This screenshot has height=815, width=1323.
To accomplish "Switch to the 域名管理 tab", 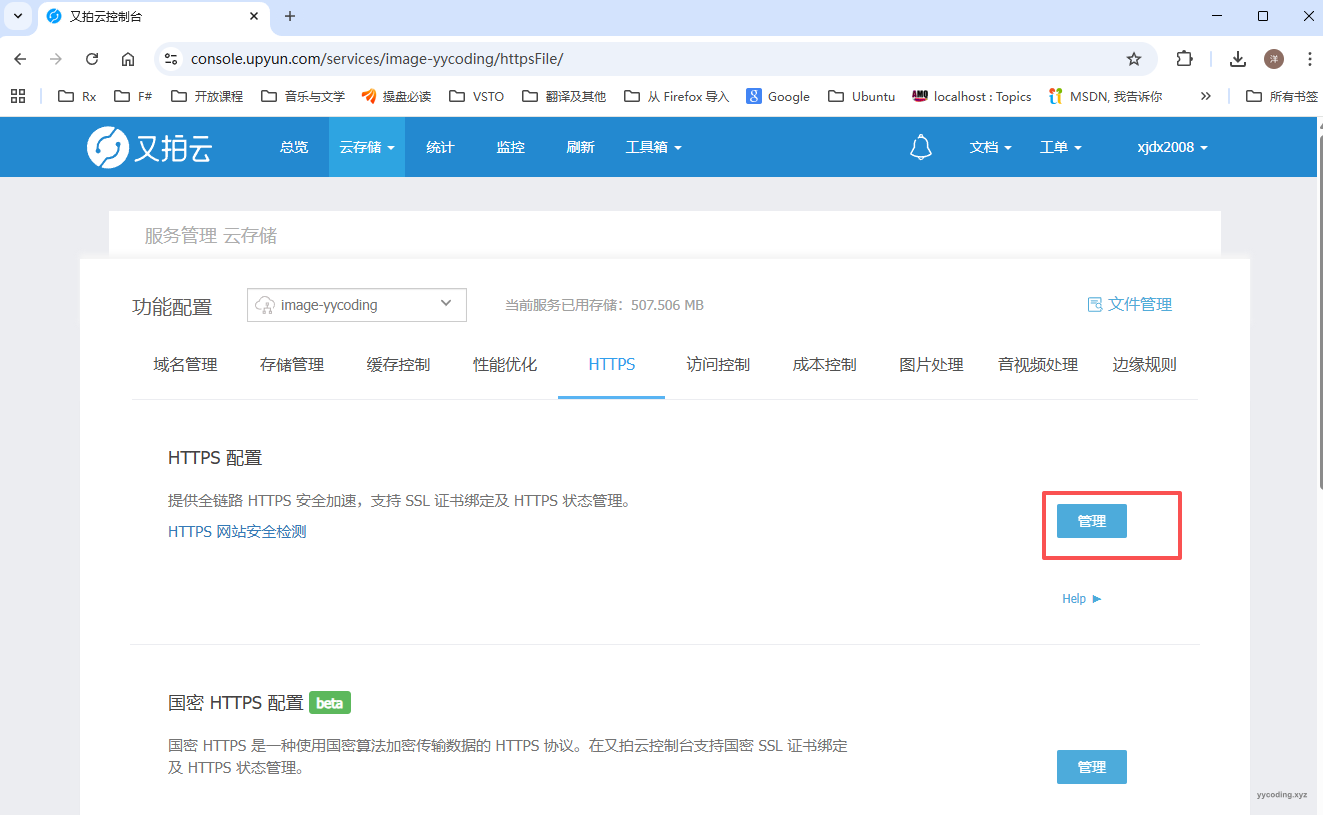I will [x=185, y=365].
